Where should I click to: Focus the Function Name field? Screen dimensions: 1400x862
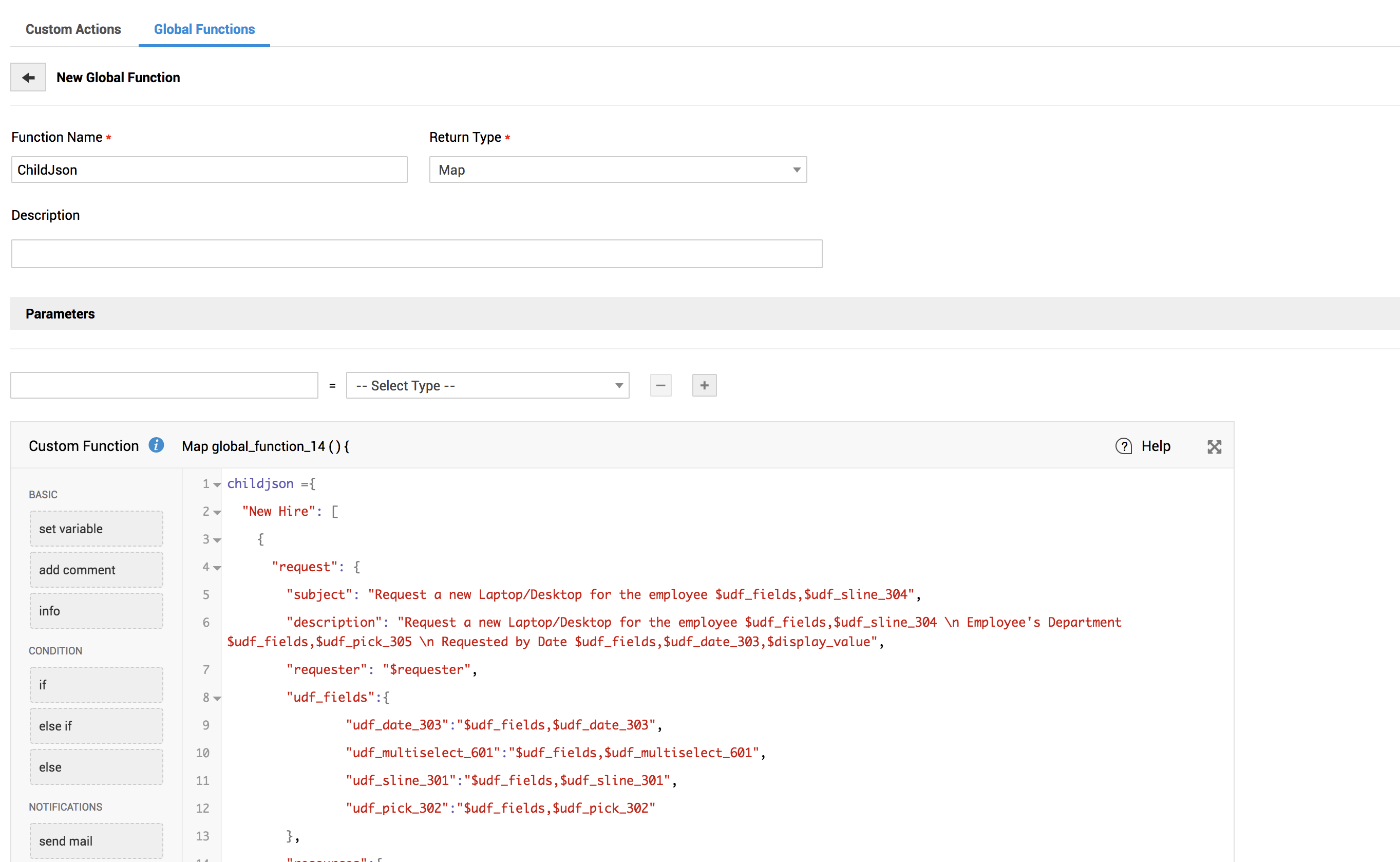click(209, 170)
